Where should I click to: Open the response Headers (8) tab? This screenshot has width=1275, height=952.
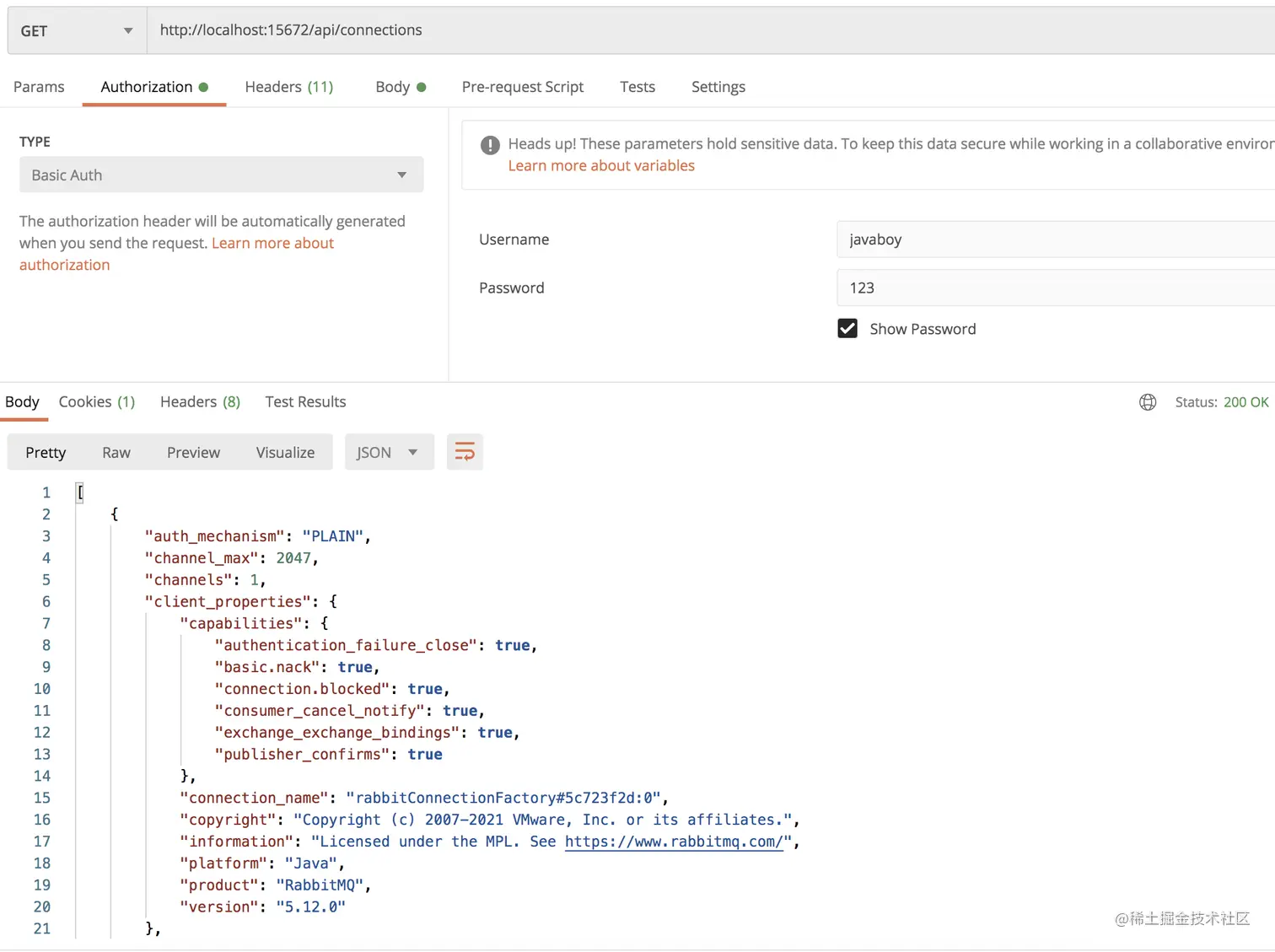point(201,401)
